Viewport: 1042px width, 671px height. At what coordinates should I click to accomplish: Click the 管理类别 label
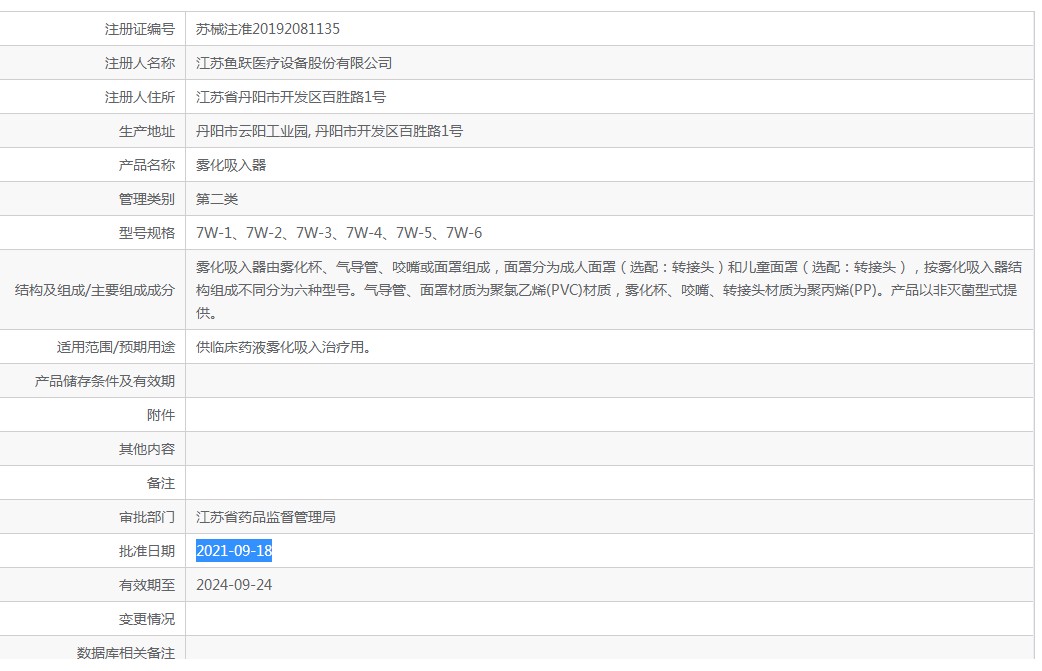click(x=147, y=199)
